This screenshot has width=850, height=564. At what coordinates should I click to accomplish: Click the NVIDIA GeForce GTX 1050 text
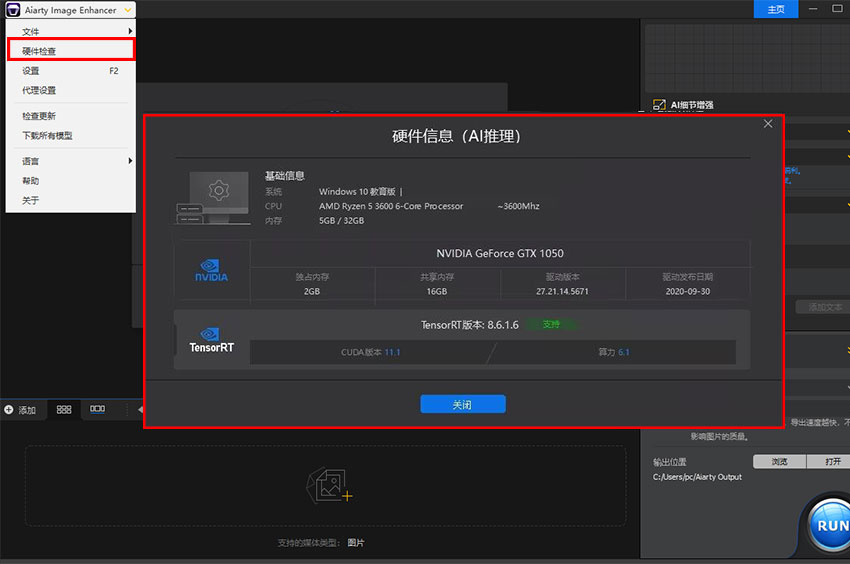pos(500,253)
